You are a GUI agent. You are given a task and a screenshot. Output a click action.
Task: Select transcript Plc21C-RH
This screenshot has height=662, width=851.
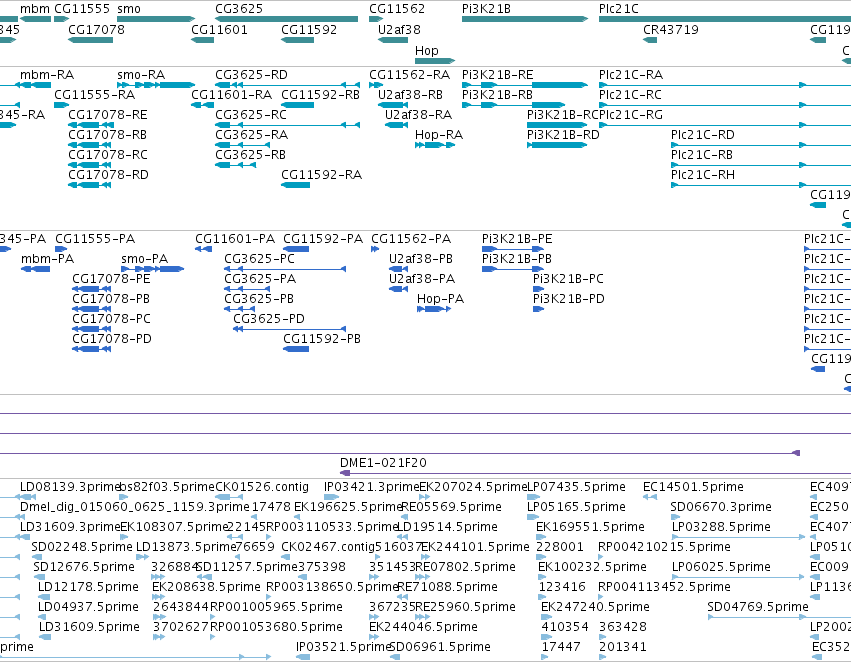(x=703, y=175)
